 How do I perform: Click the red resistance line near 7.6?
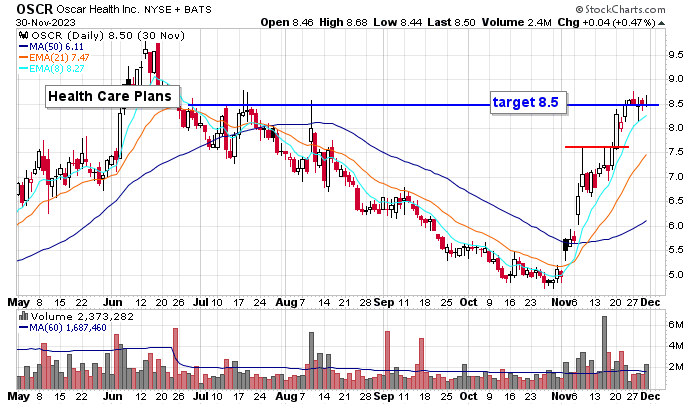point(596,147)
